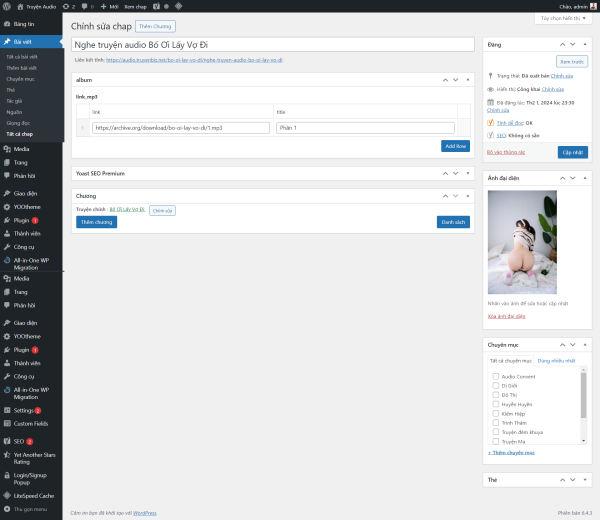Click the Cập nhật update button

point(572,152)
